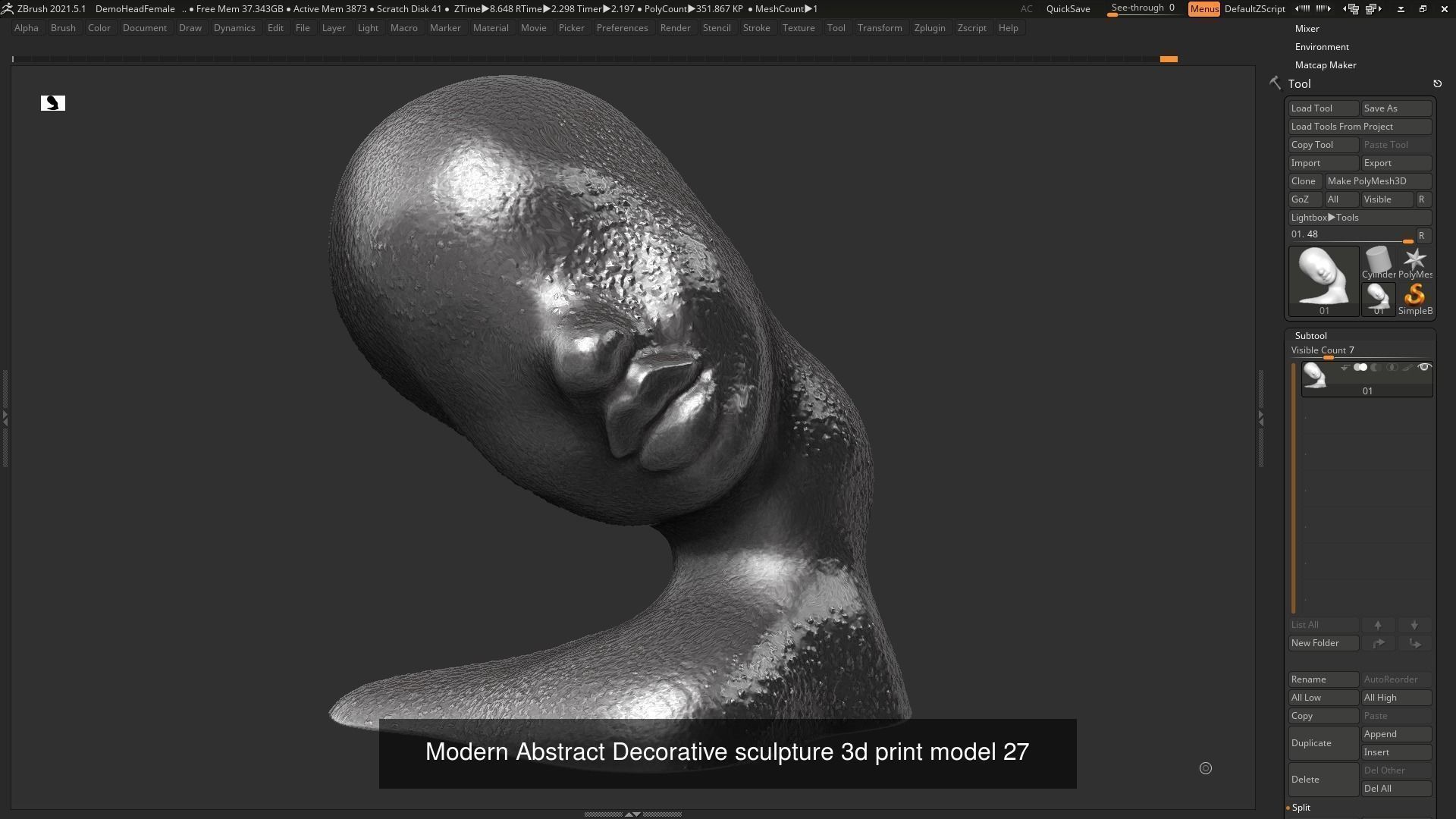Adjust the Visible Count slider
Viewport: 1456px width, 819px height.
[1360, 351]
